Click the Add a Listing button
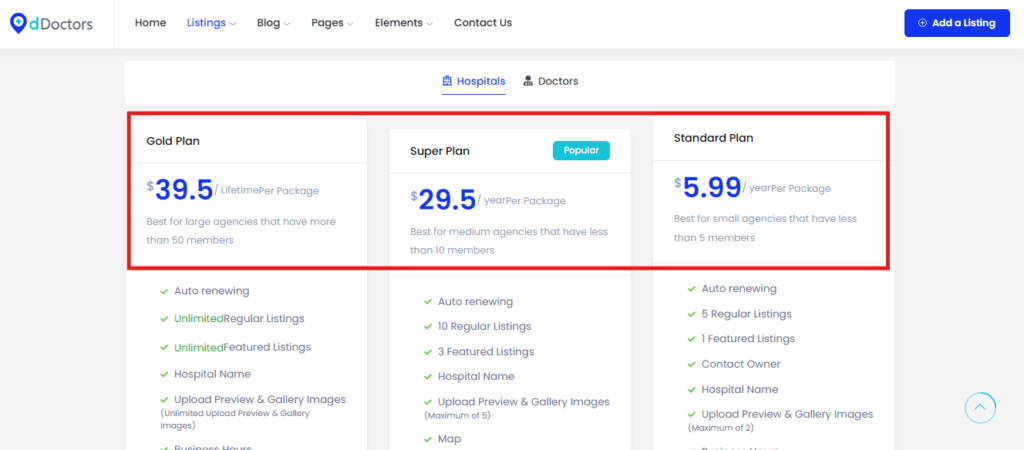The image size is (1024, 450). tap(957, 23)
